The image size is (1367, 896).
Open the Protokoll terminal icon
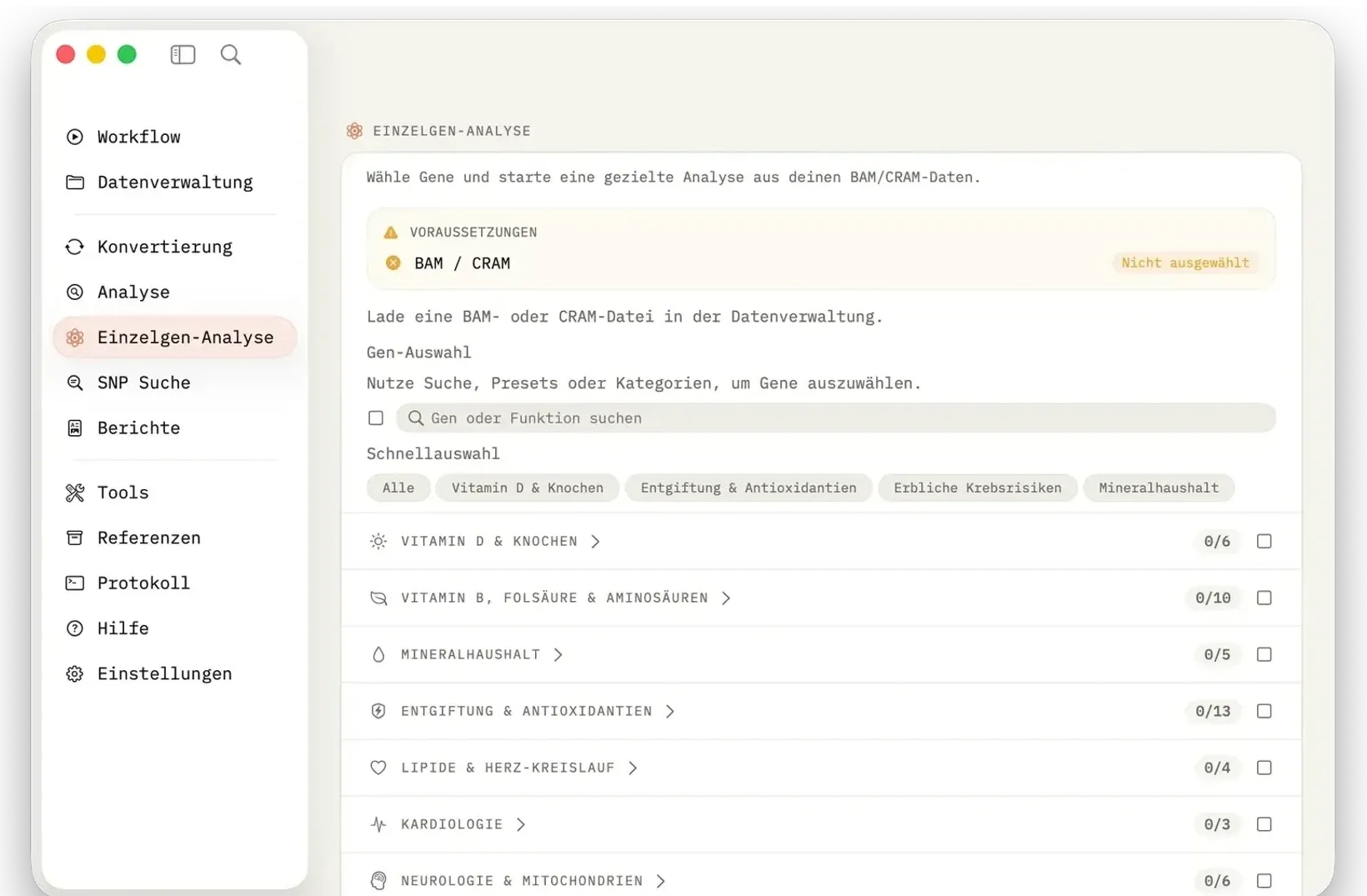pyautogui.click(x=75, y=583)
